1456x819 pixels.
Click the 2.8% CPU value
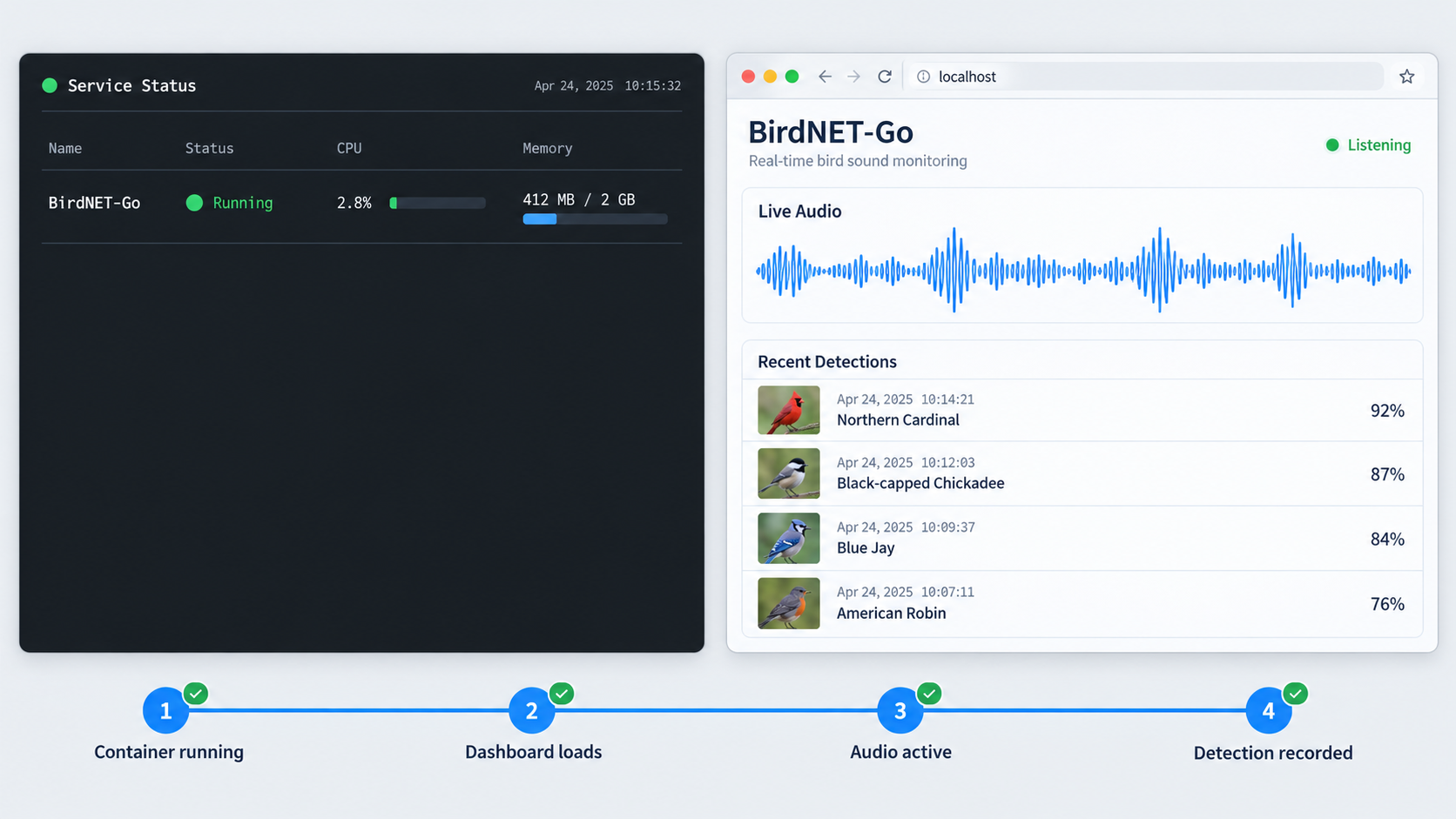click(x=354, y=203)
